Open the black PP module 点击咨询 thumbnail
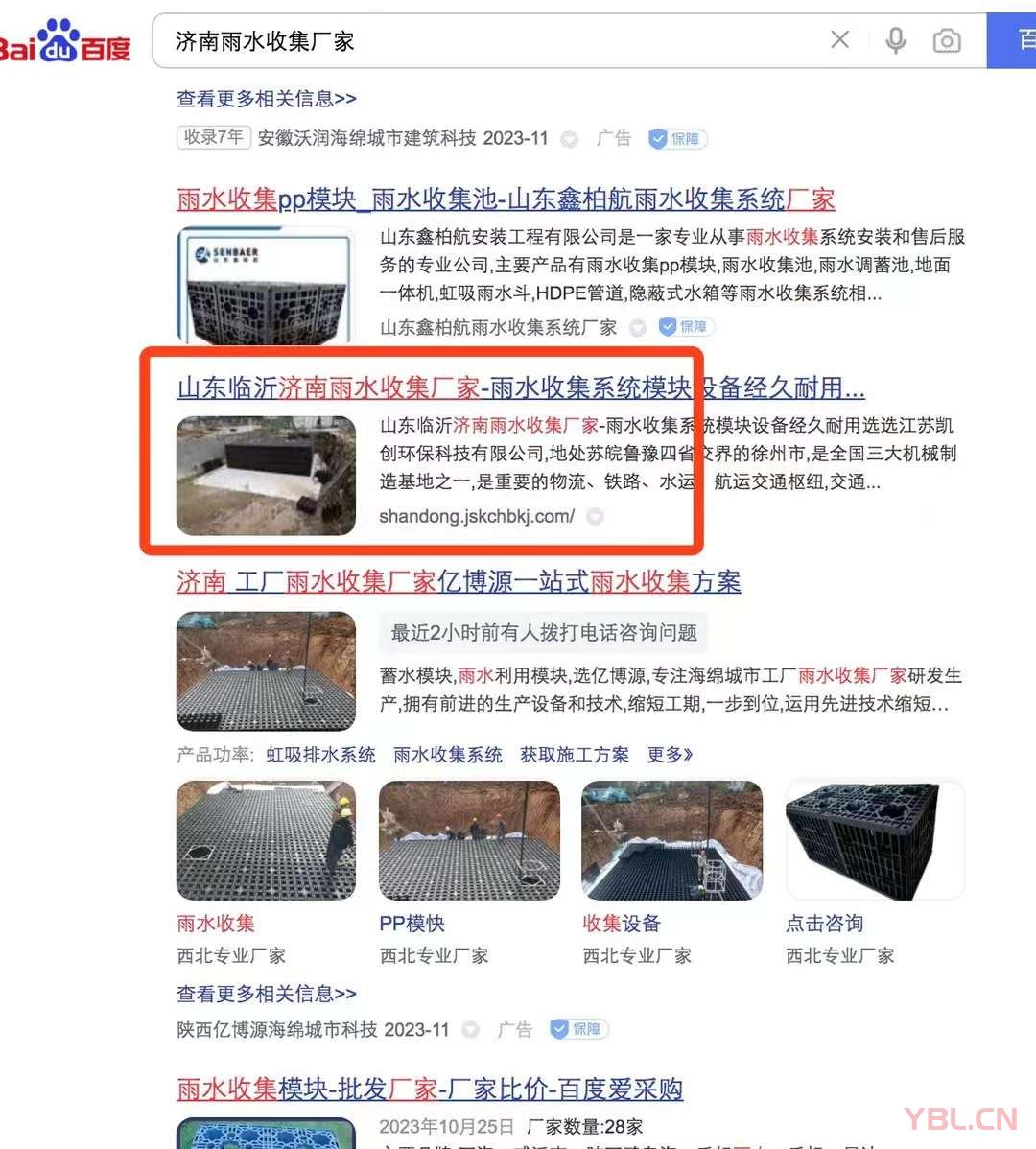 (875, 840)
